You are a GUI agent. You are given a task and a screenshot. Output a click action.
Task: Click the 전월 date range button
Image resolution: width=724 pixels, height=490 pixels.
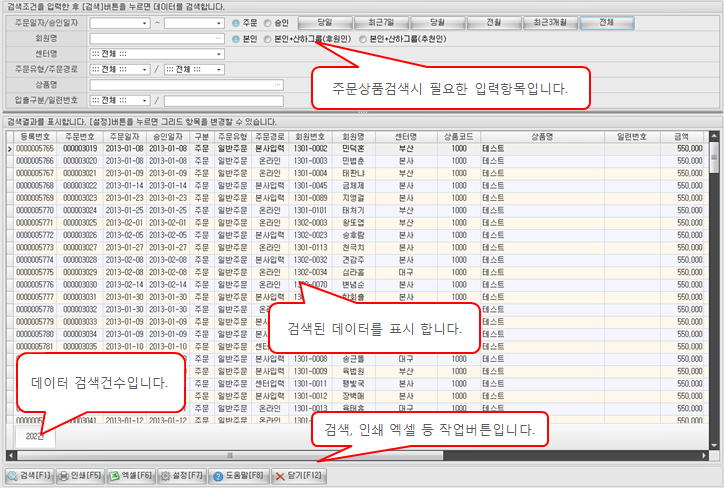point(494,23)
